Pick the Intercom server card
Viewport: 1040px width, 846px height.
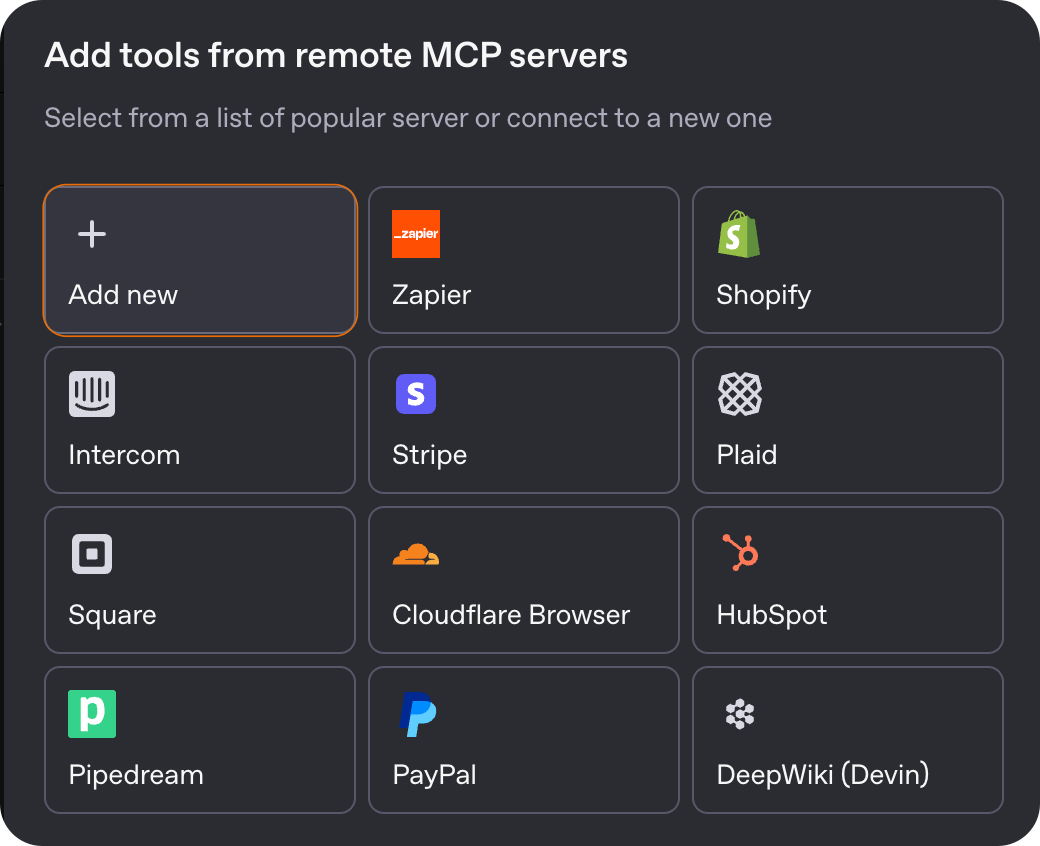200,420
